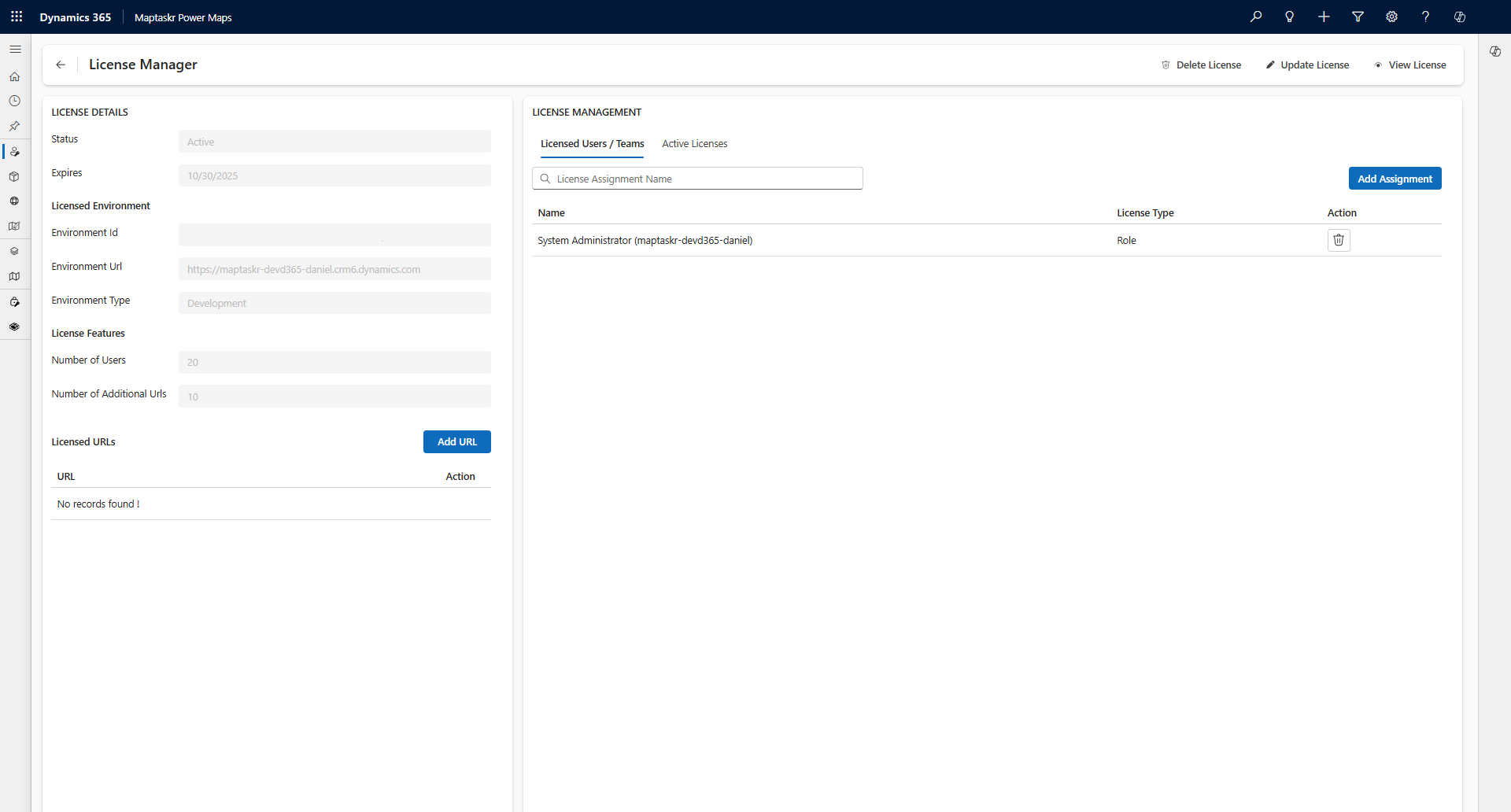Open Copilot from the top bar

[x=1460, y=17]
